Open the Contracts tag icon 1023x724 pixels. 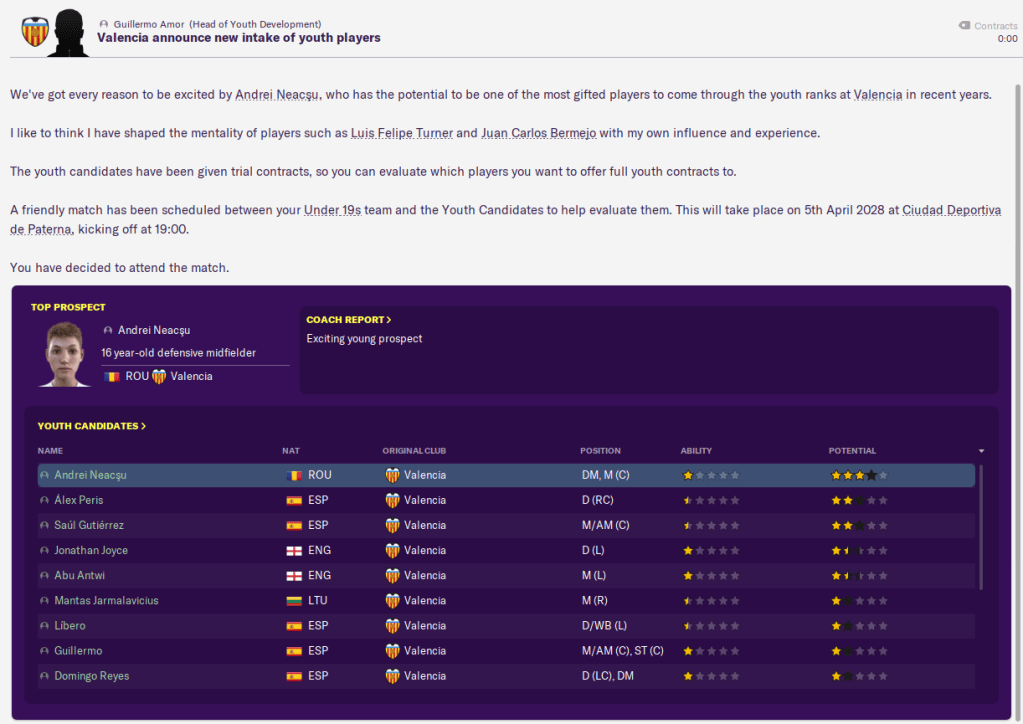(964, 26)
